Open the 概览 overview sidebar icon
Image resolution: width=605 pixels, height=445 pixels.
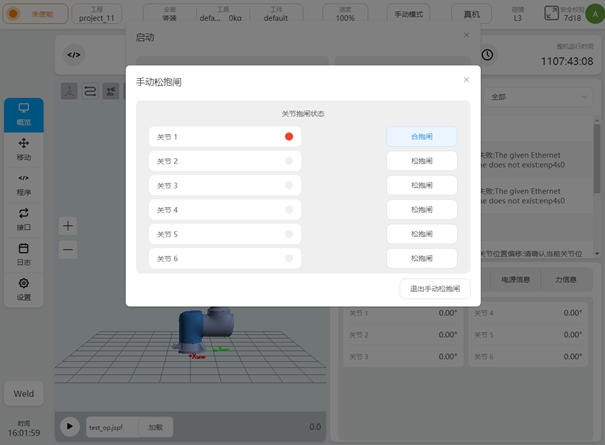[x=24, y=114]
